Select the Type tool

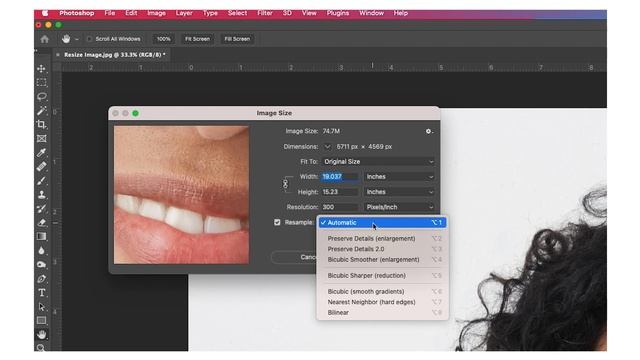(x=42, y=293)
